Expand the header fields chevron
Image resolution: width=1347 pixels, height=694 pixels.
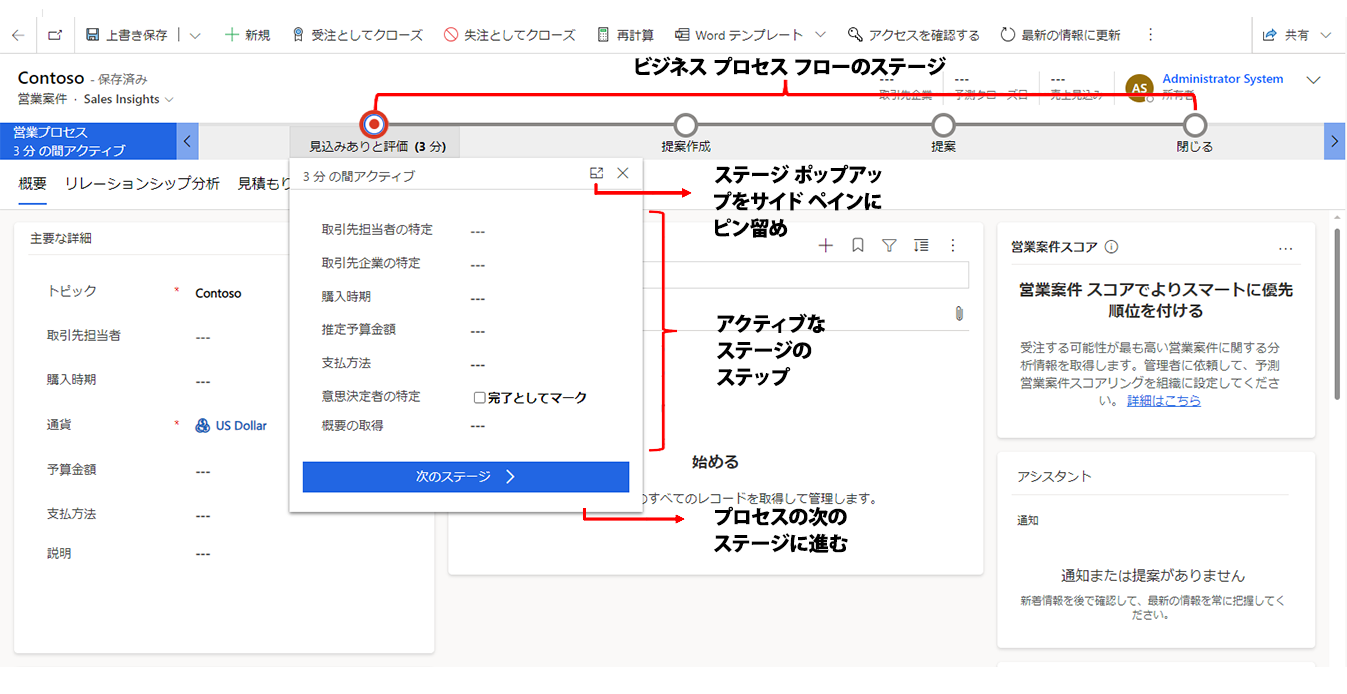coord(1314,80)
